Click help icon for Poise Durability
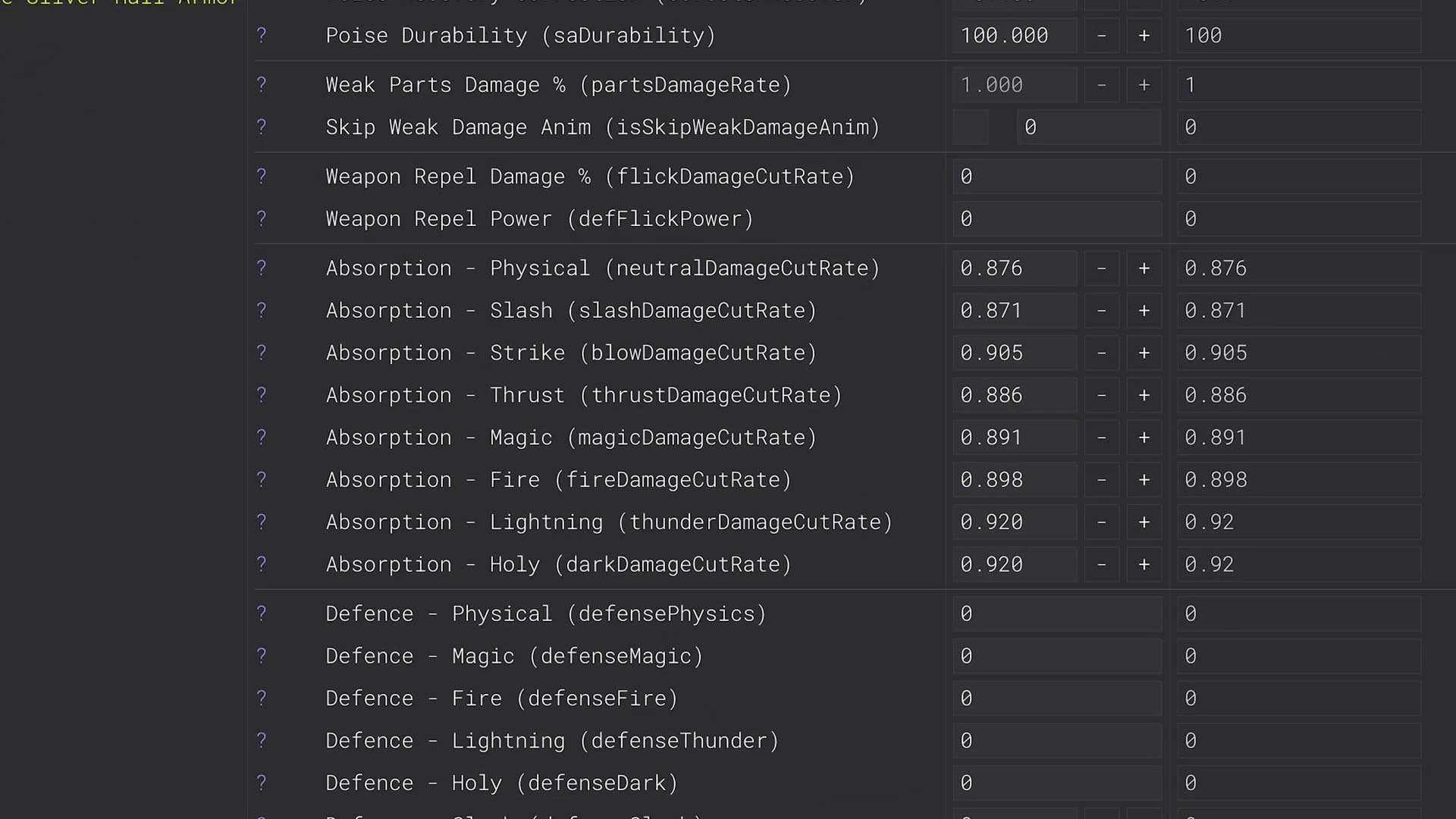Viewport: 1456px width, 819px height. click(x=262, y=35)
